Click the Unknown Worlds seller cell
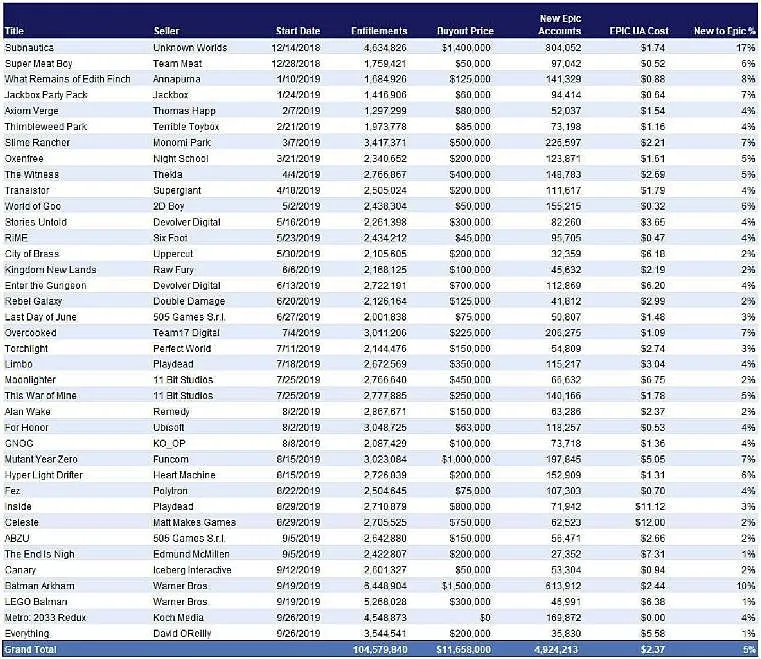The image size is (761, 659). click(x=190, y=48)
